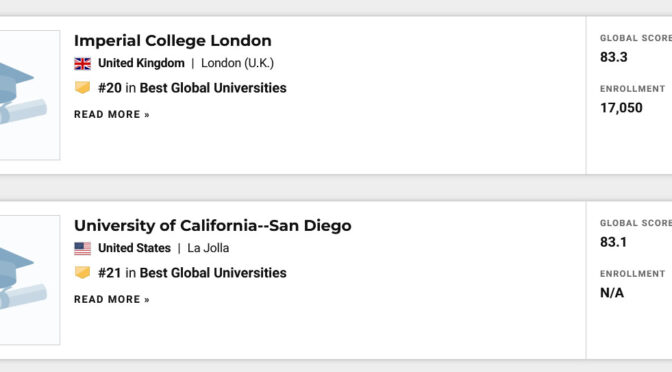Click Imperial College London graduation cap thumbnail

tap(30, 95)
